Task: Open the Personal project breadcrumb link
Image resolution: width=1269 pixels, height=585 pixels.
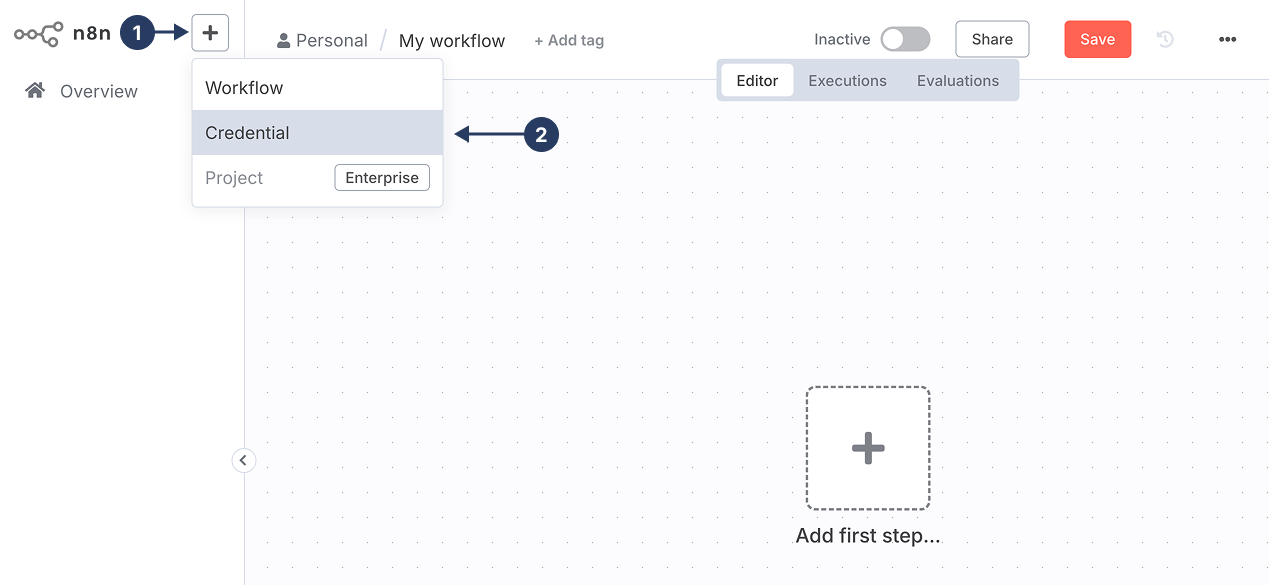Action: tap(331, 41)
